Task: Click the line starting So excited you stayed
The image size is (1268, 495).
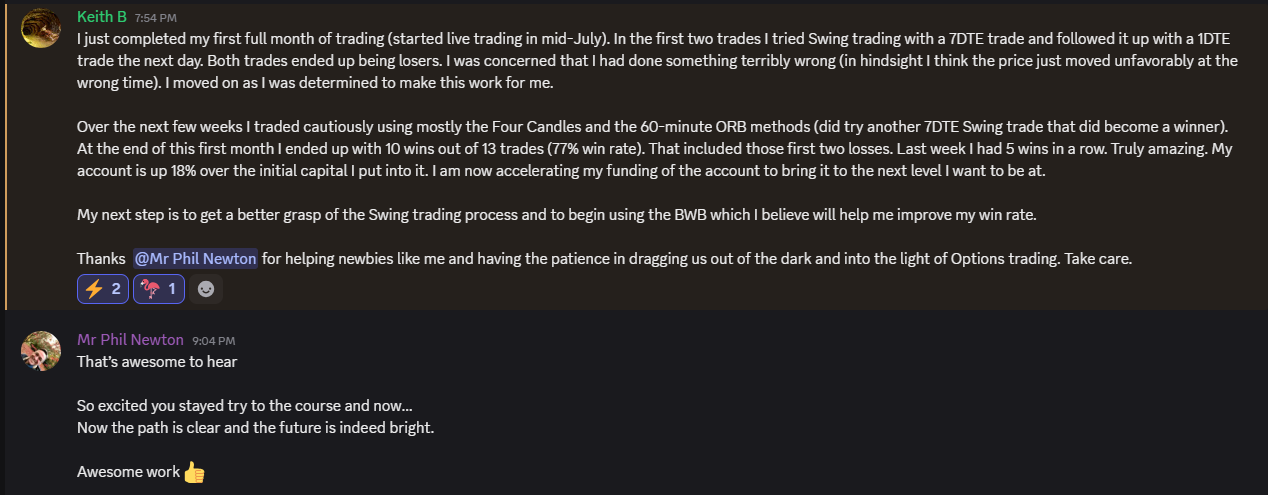Action: [245, 406]
